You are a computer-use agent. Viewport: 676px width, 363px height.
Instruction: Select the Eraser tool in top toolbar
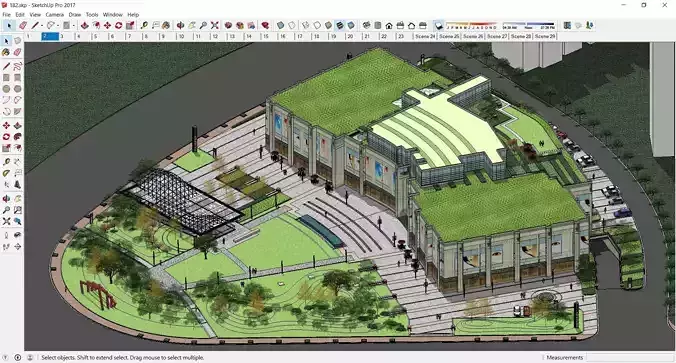[23, 26]
